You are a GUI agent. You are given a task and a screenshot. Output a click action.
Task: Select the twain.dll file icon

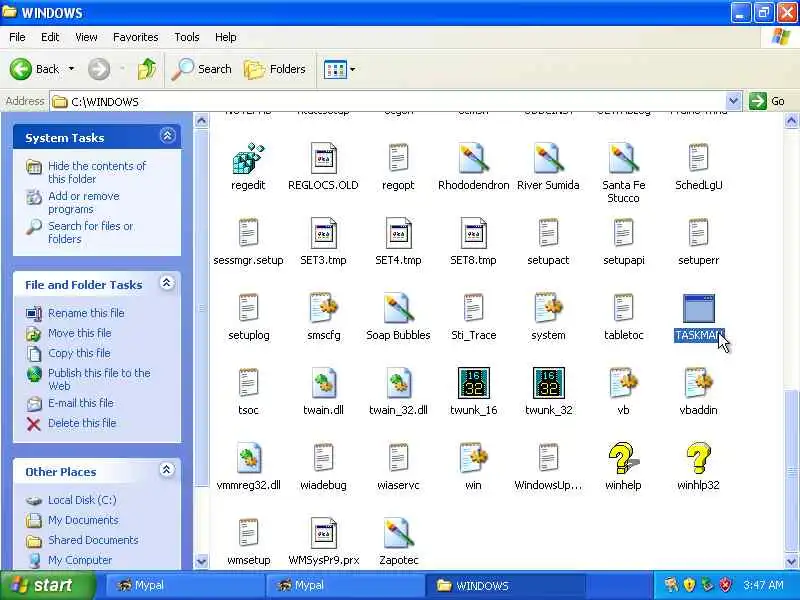click(x=323, y=383)
